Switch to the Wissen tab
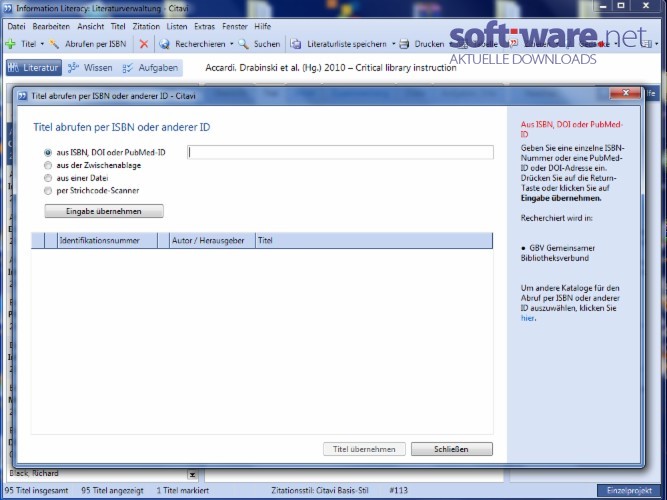The image size is (667, 500). click(x=90, y=68)
